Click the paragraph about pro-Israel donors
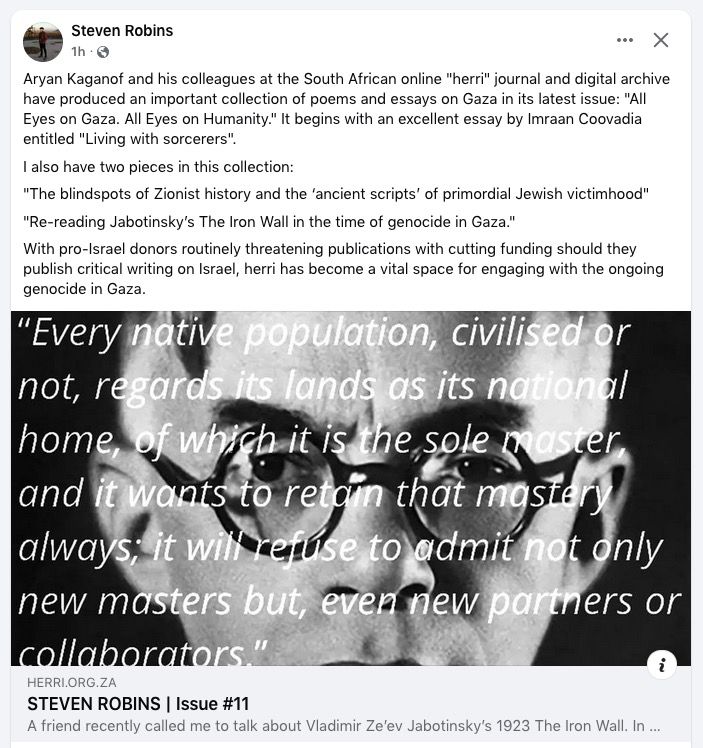This screenshot has width=703, height=748. pos(343,269)
